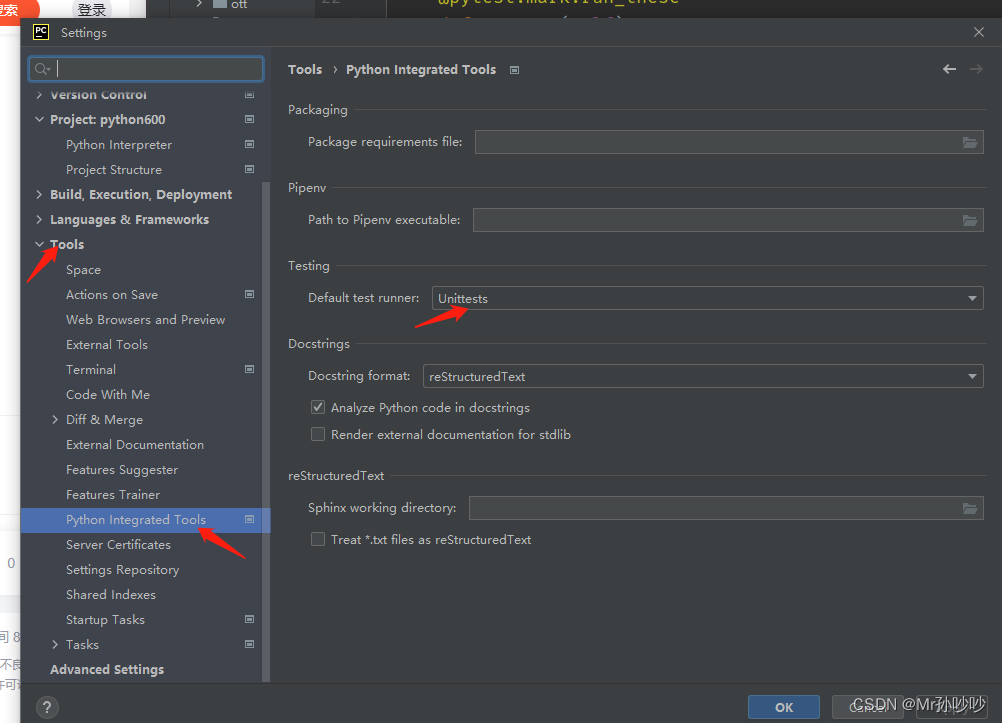Expand Build, Execution, Deployment chevron
Viewport: 1002px width, 723px height.
[39, 194]
